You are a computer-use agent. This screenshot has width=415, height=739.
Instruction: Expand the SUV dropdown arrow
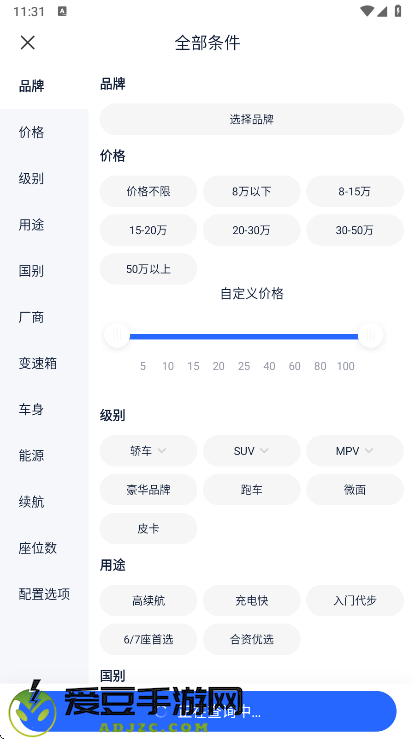pos(264,451)
